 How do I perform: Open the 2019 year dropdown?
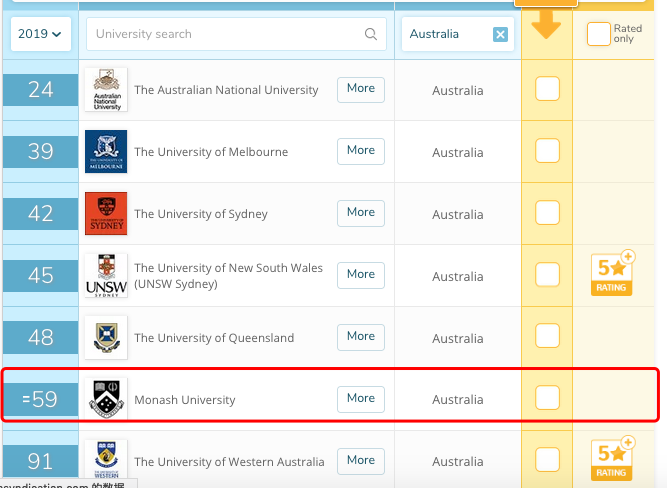click(x=40, y=34)
